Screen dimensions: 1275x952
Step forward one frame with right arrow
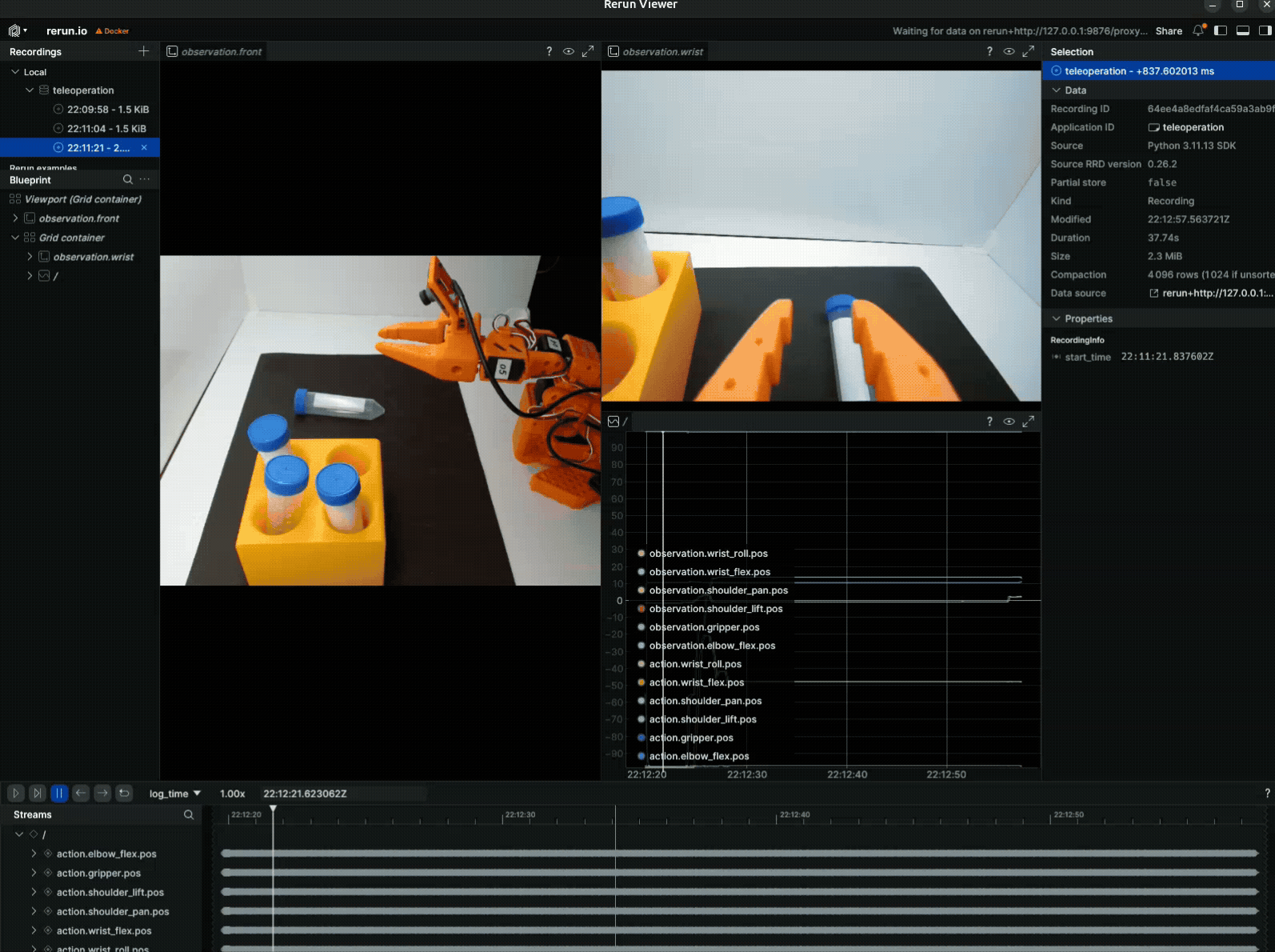pyautogui.click(x=102, y=793)
